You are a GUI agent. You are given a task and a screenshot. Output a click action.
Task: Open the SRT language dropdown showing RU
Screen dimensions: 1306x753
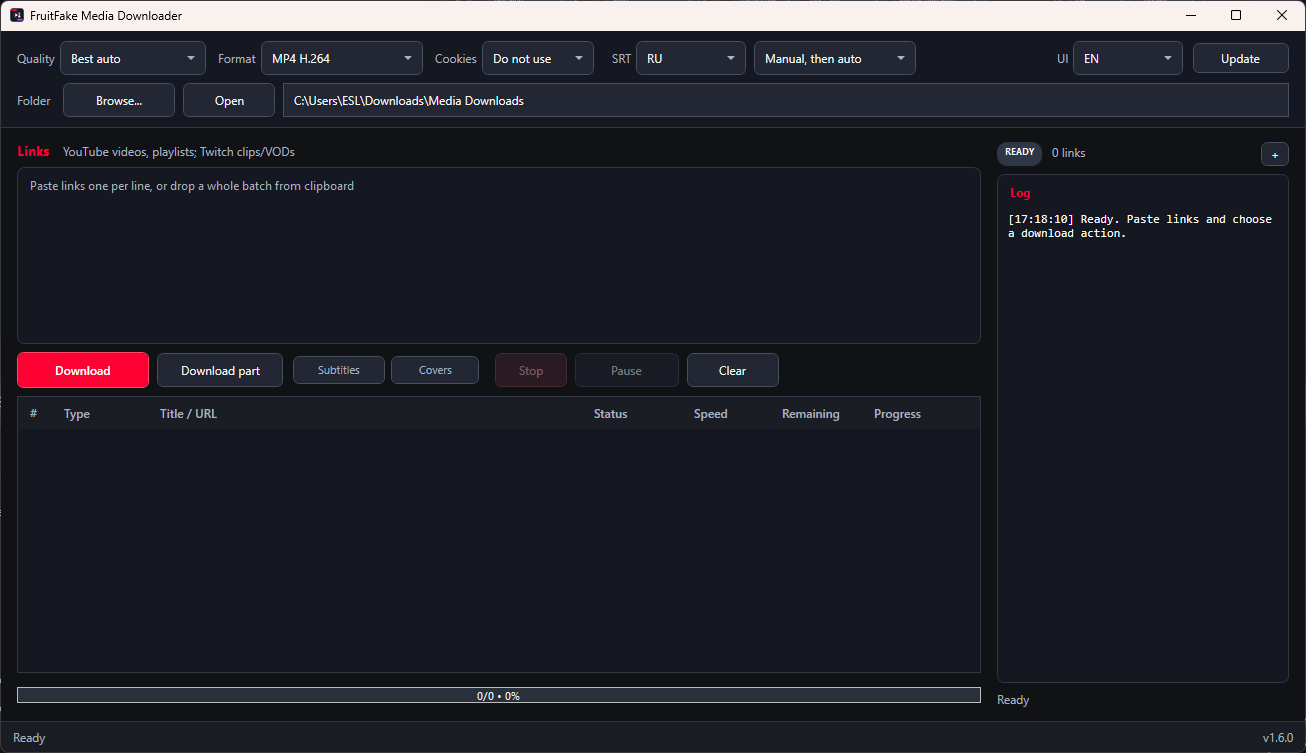691,58
